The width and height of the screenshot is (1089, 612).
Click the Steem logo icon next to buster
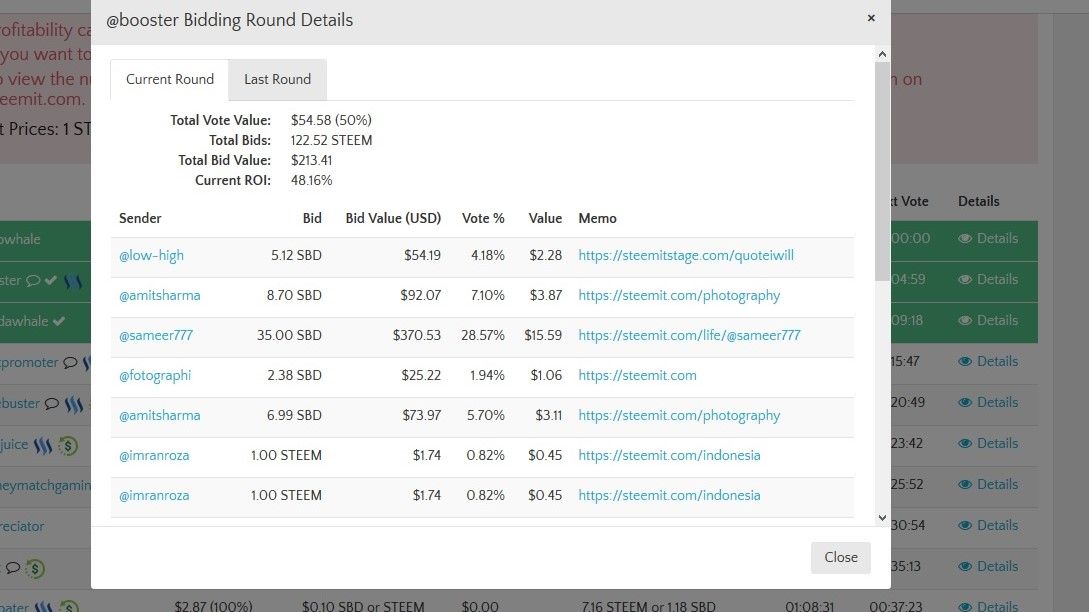click(x=74, y=404)
